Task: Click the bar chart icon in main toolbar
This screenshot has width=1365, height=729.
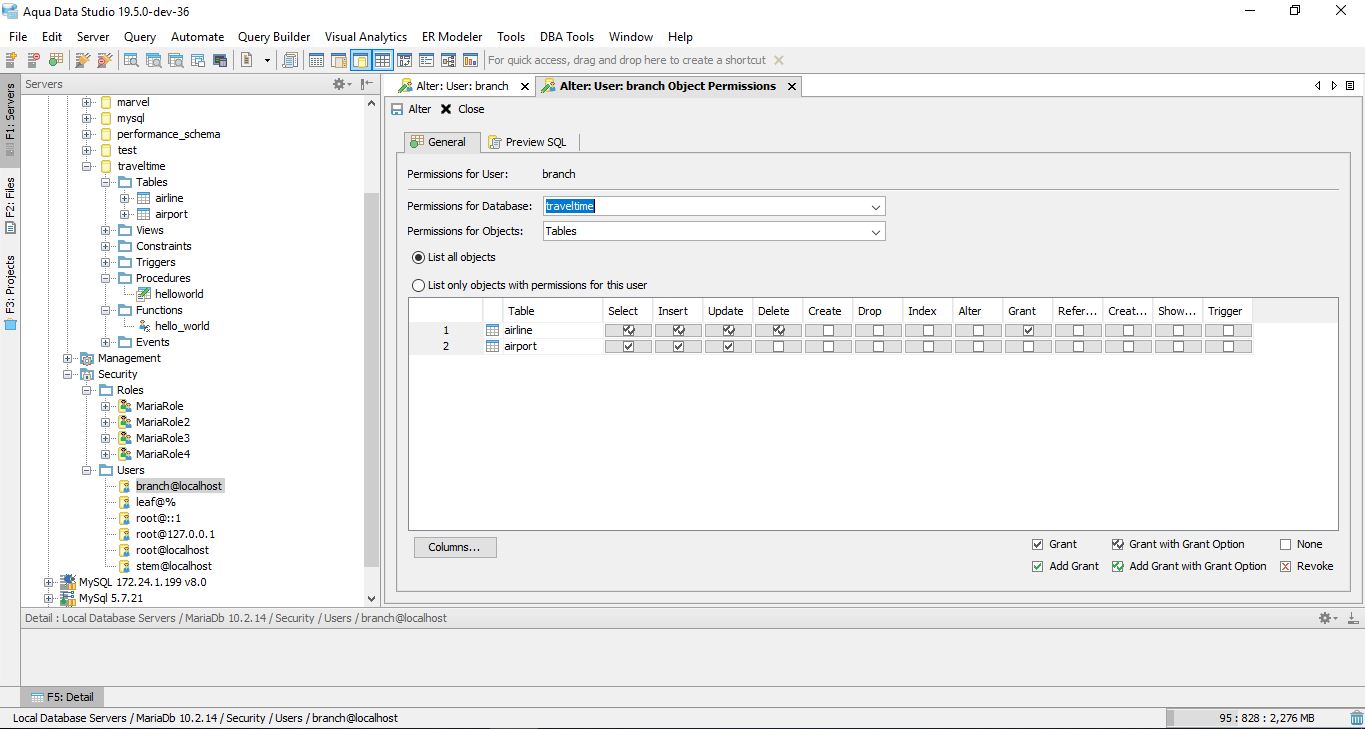Action: click(469, 60)
